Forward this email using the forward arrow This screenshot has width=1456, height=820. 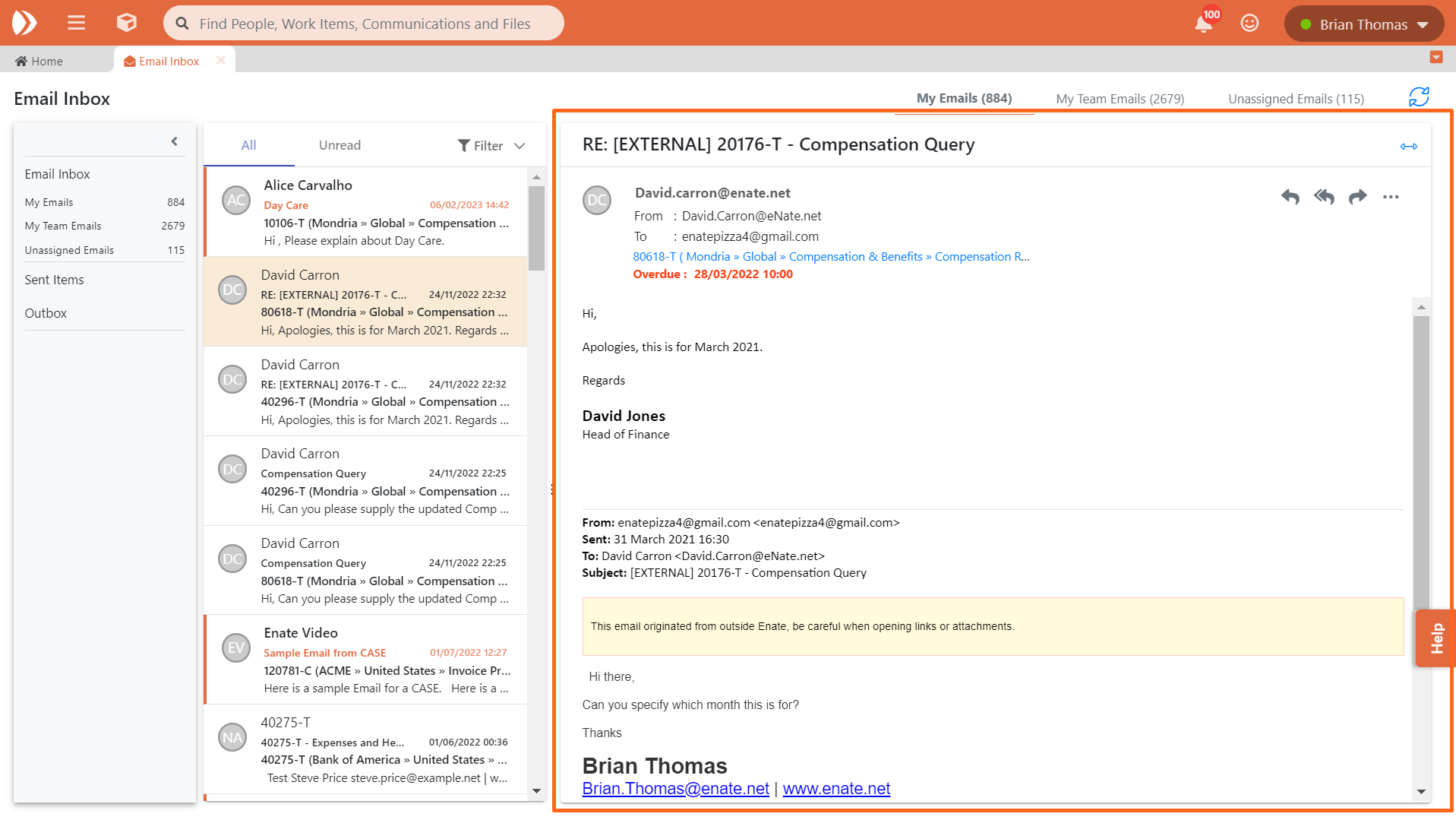(1357, 197)
